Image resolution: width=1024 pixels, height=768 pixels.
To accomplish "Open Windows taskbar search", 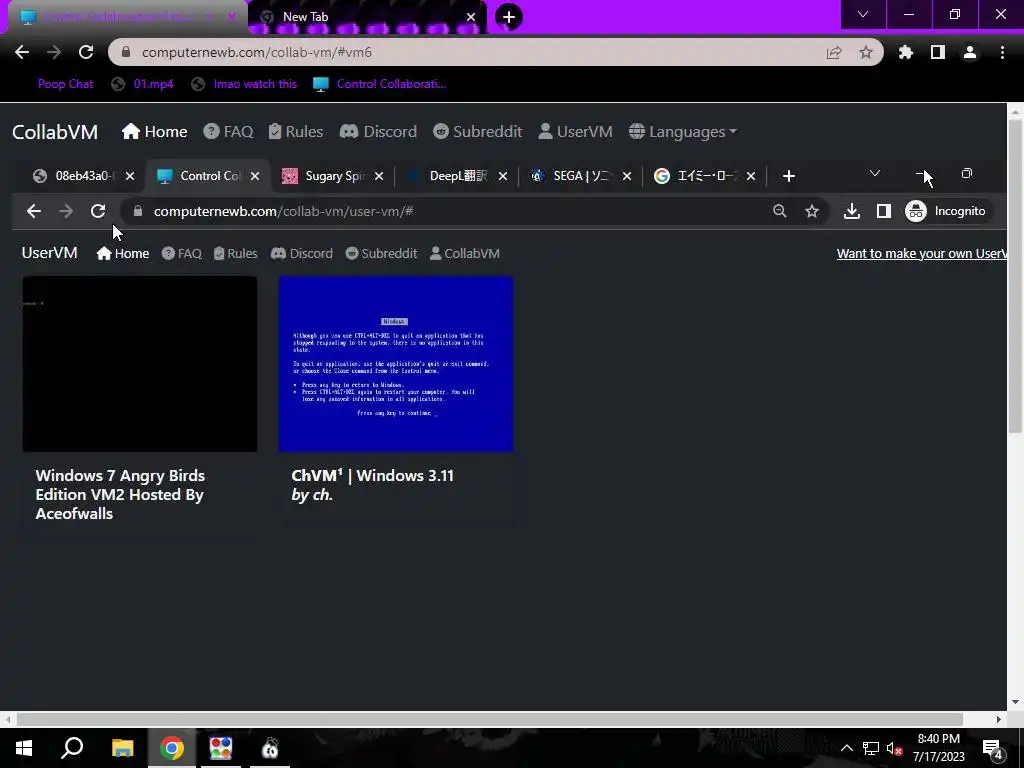I will tap(72, 748).
